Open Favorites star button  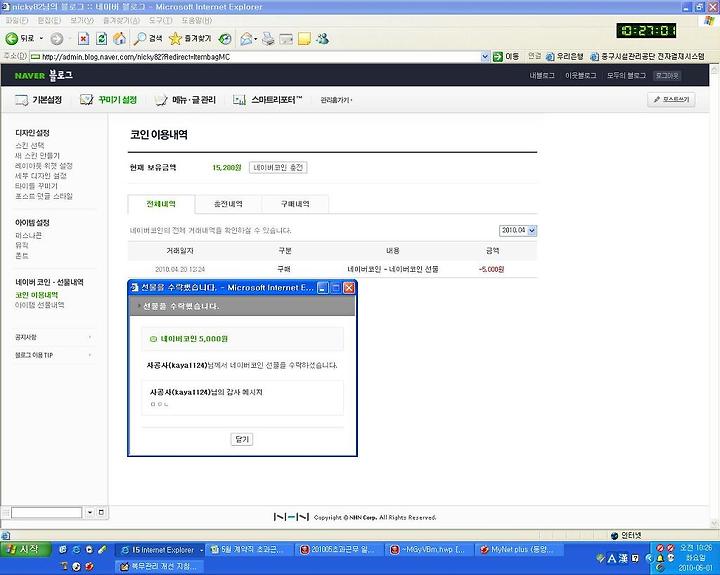click(x=190, y=39)
